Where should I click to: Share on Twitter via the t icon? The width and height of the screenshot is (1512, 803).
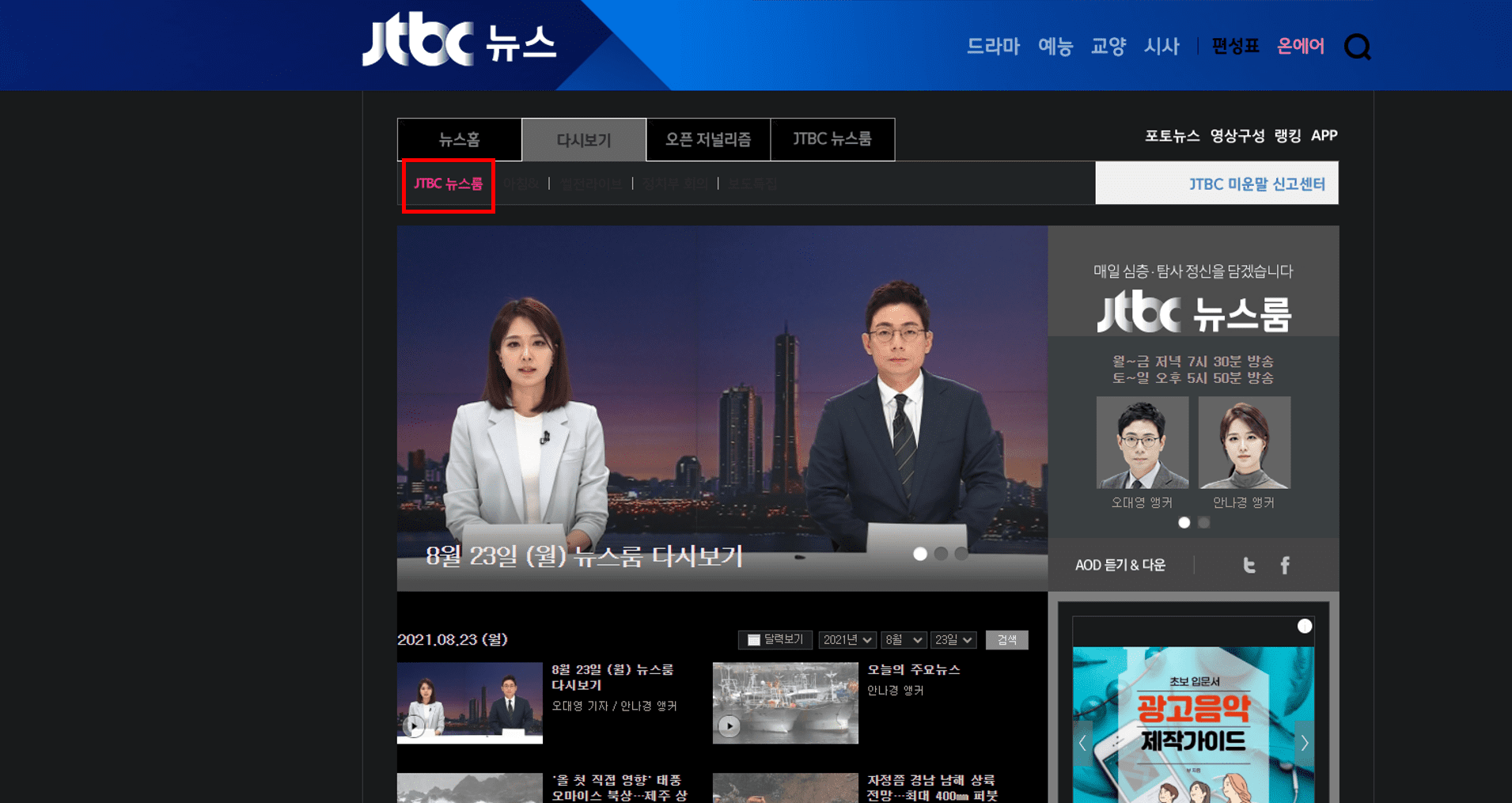click(1249, 565)
